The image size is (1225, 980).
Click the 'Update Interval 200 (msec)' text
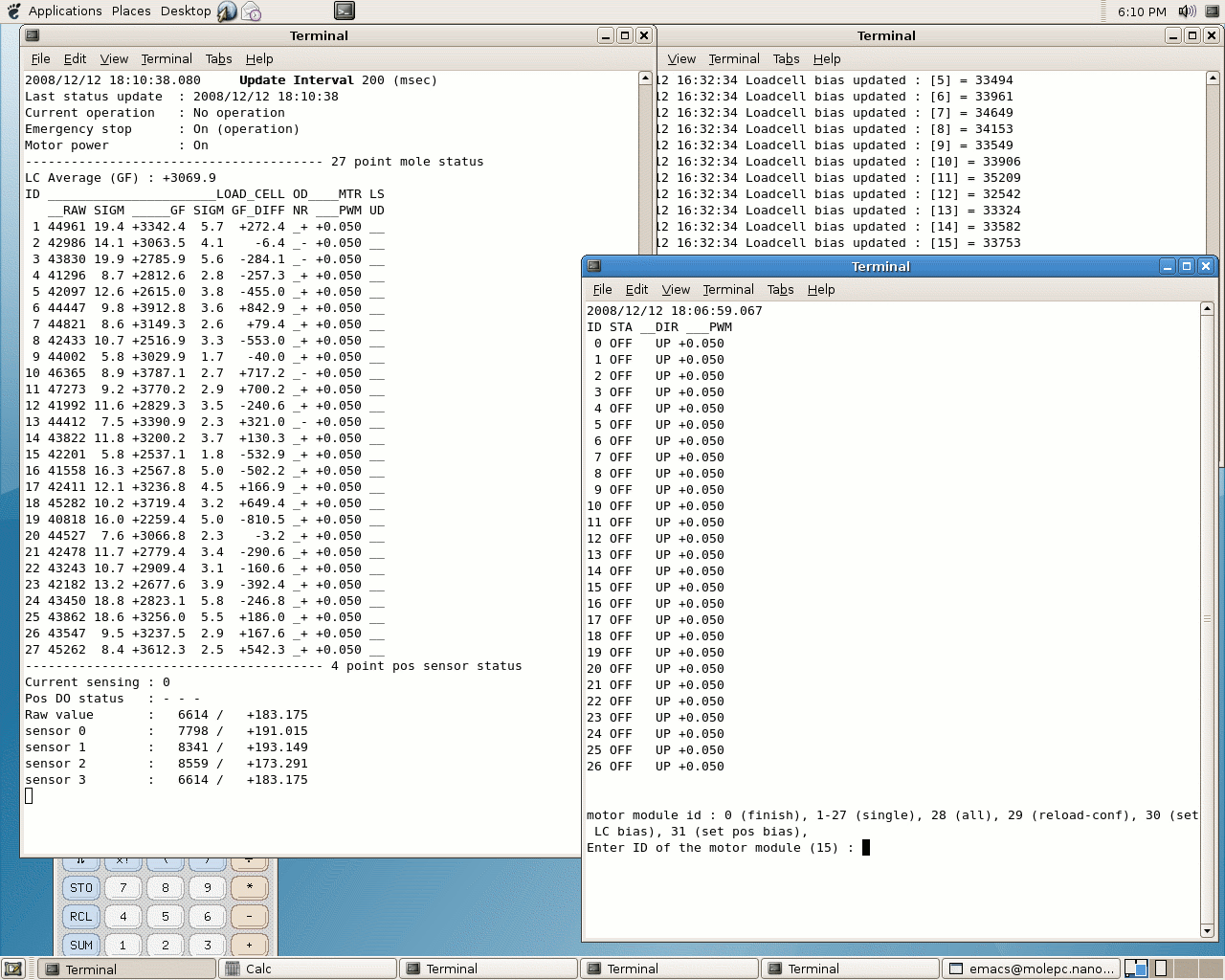[x=338, y=80]
